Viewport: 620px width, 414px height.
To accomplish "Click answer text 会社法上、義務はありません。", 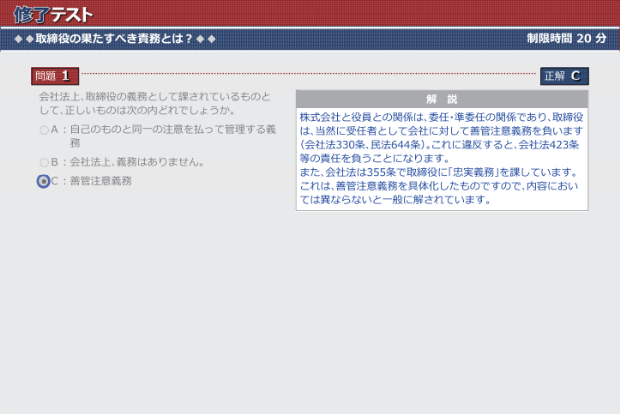I will tap(137, 162).
